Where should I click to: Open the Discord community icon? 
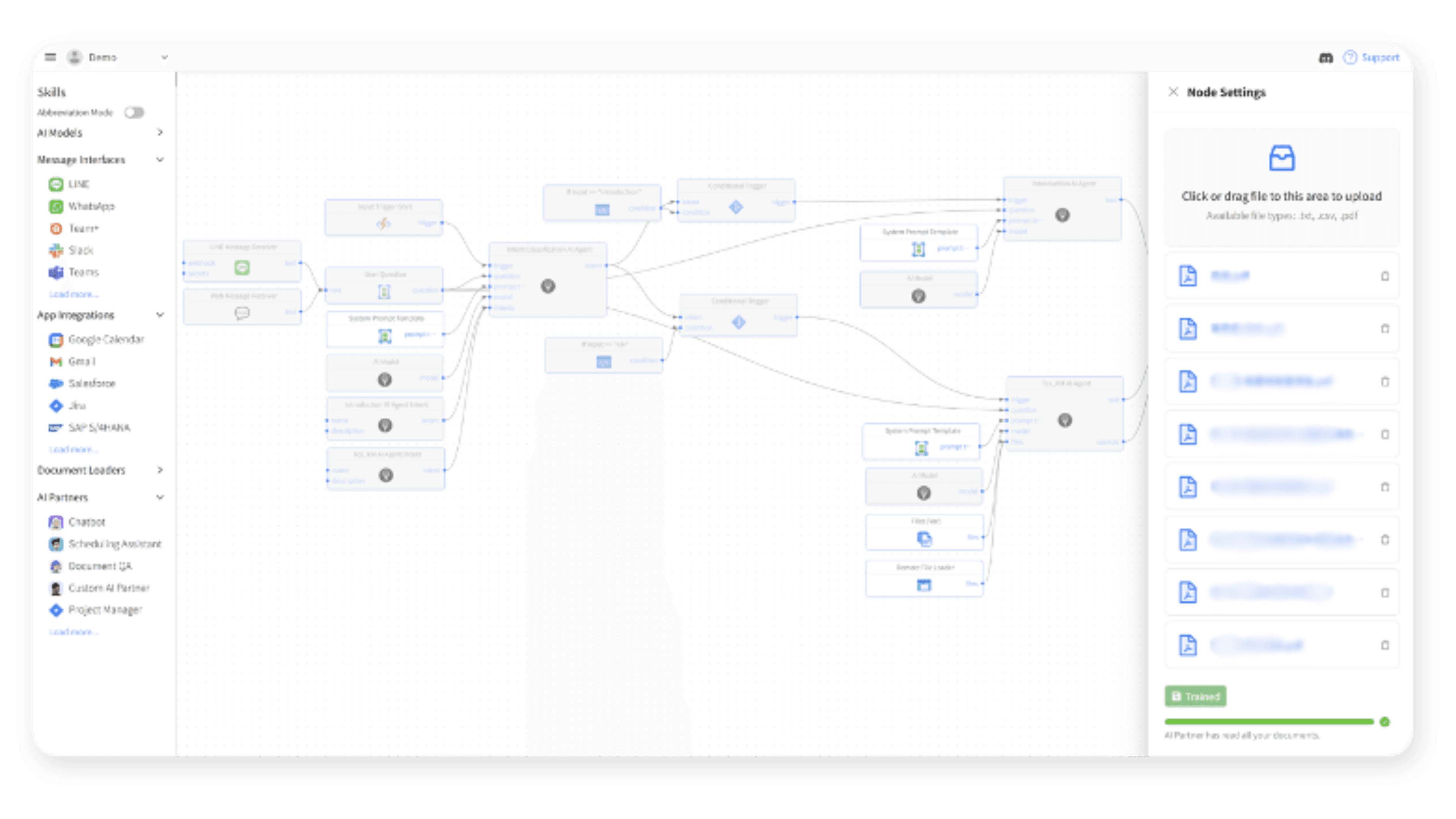point(1326,58)
